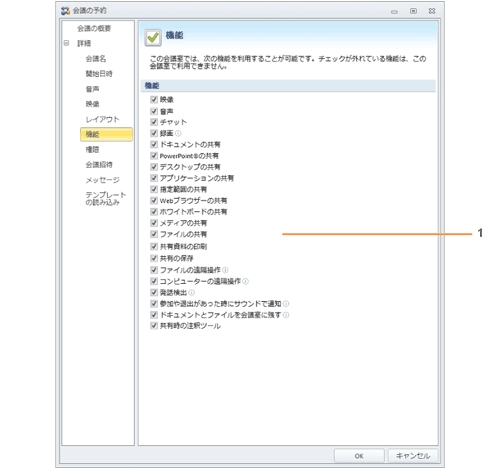This screenshot has width=500, height=469.
Task: Open the 権限 section in sidebar
Action: point(92,149)
